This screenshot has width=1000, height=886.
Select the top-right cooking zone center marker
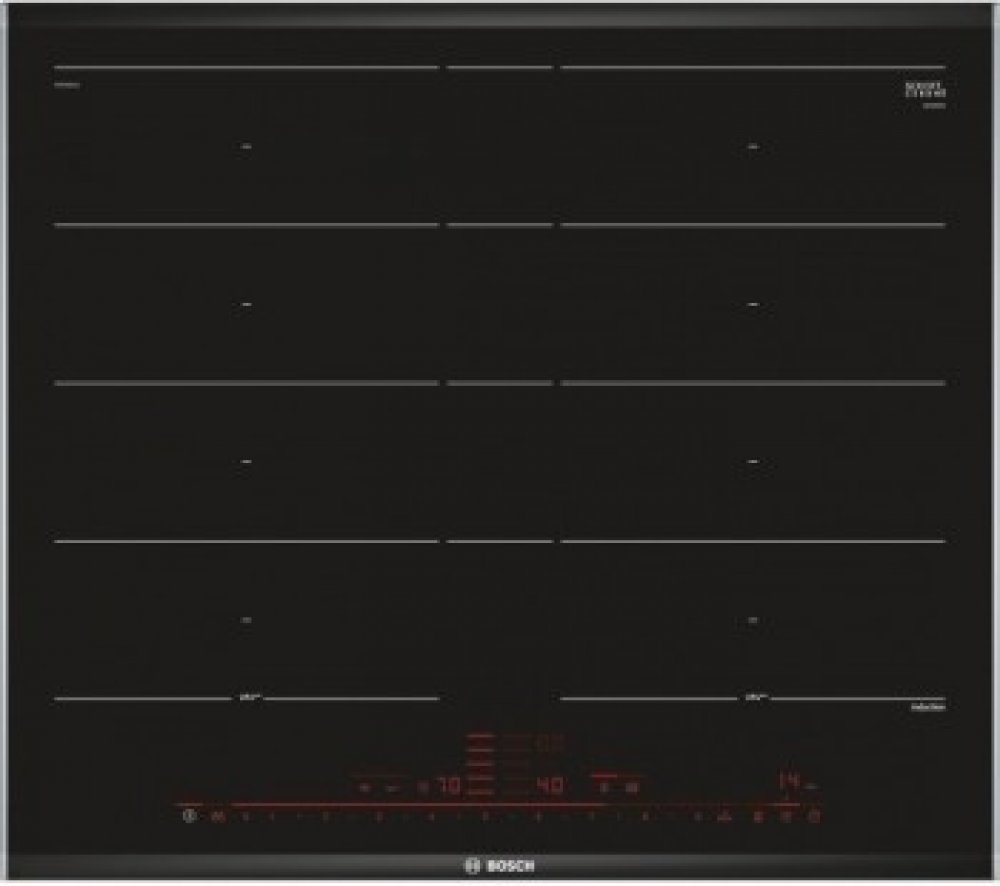[753, 147]
